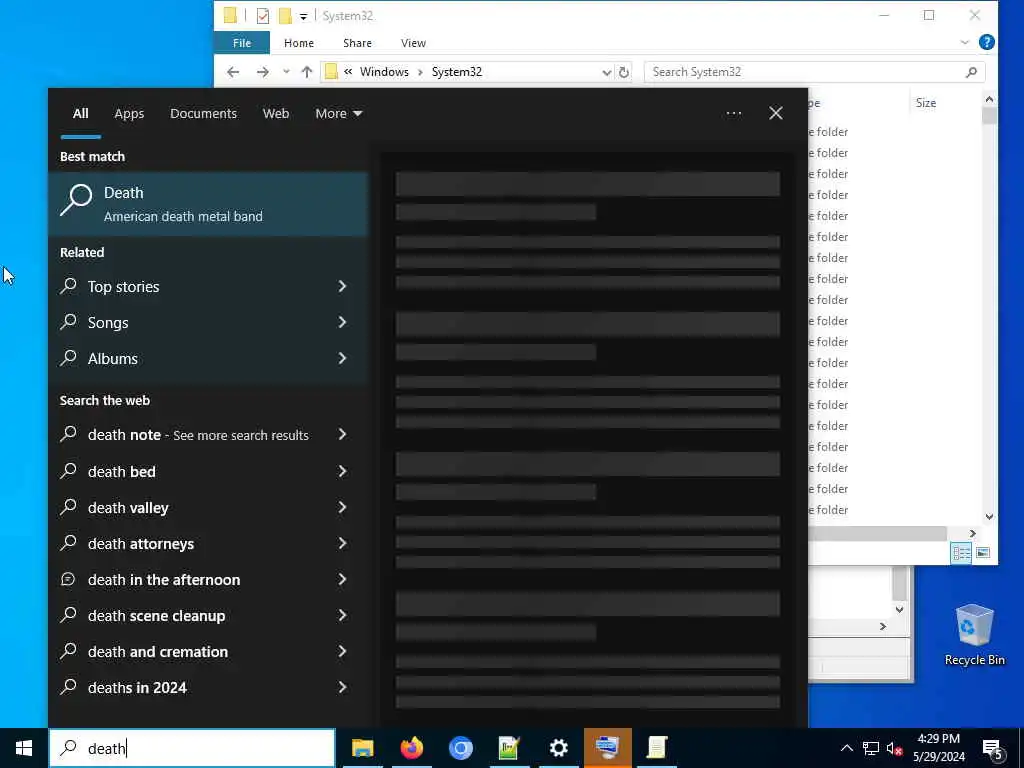The height and width of the screenshot is (768, 1024).
Task: Expand the death note preview arrow
Action: tap(342, 434)
